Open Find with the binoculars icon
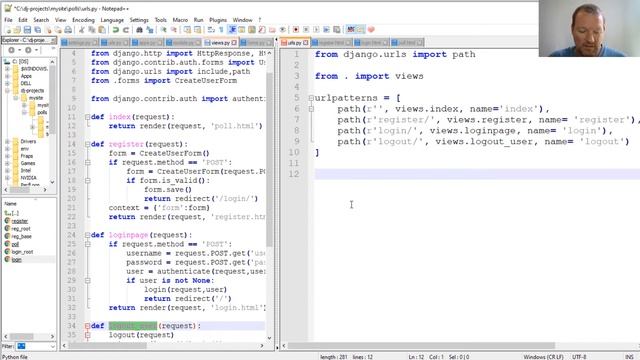This screenshot has width=640, height=360. [x=140, y=30]
